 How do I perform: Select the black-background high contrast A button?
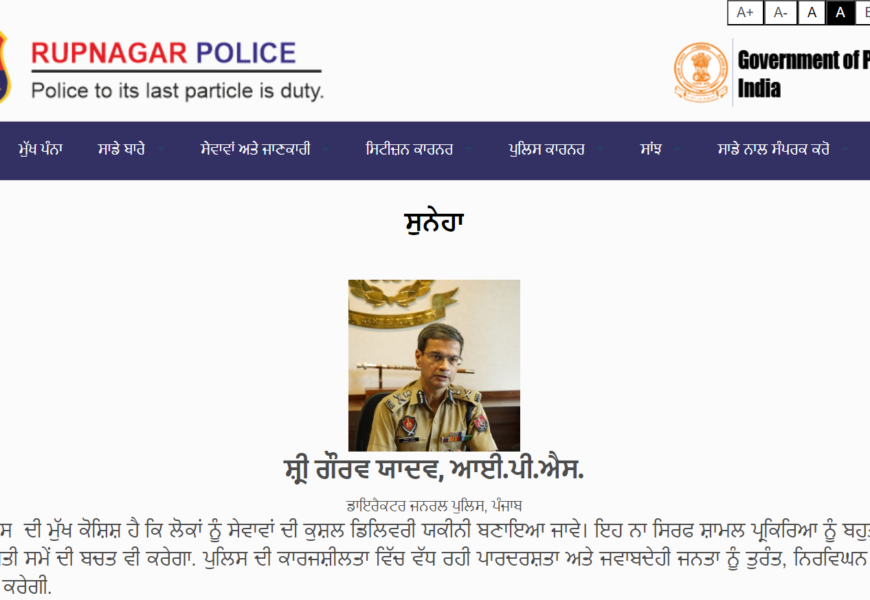pos(840,13)
